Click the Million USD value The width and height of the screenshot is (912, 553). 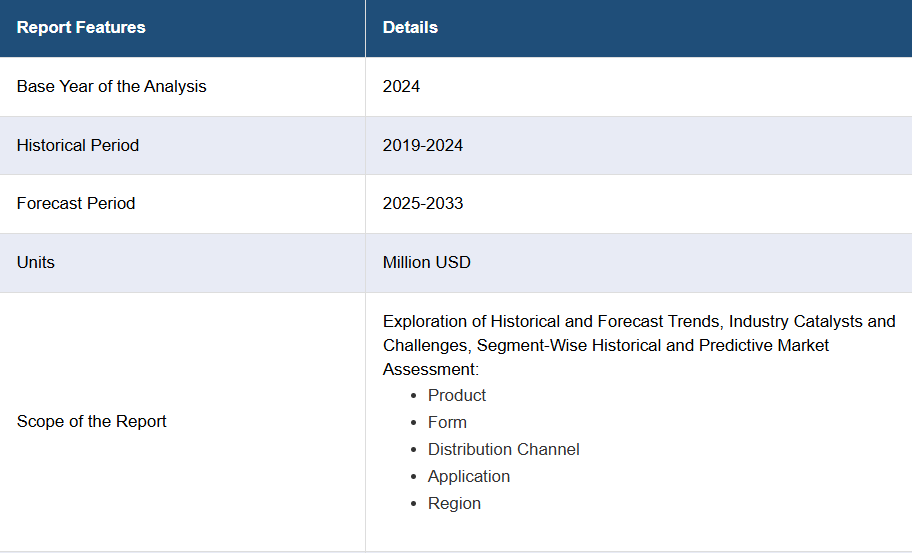[x=426, y=263]
